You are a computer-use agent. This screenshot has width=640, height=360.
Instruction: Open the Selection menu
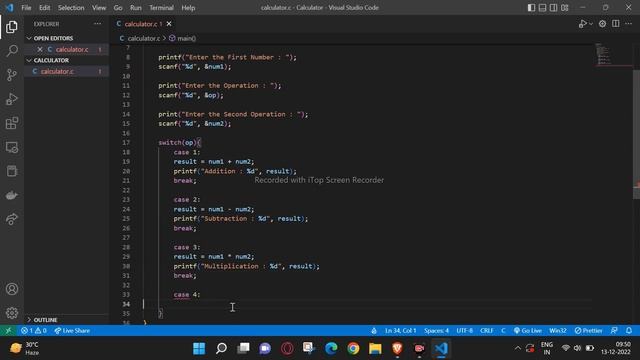click(71, 8)
